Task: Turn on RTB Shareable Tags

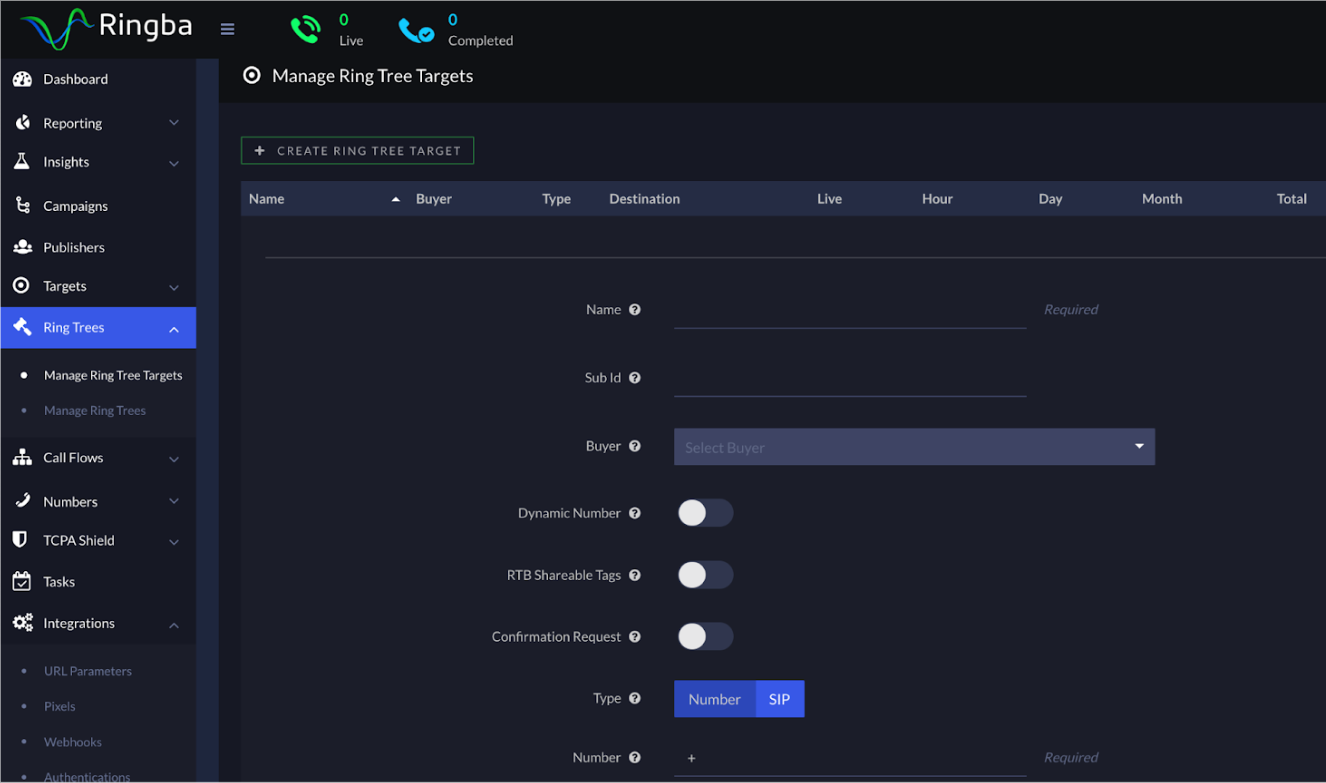Action: coord(705,574)
